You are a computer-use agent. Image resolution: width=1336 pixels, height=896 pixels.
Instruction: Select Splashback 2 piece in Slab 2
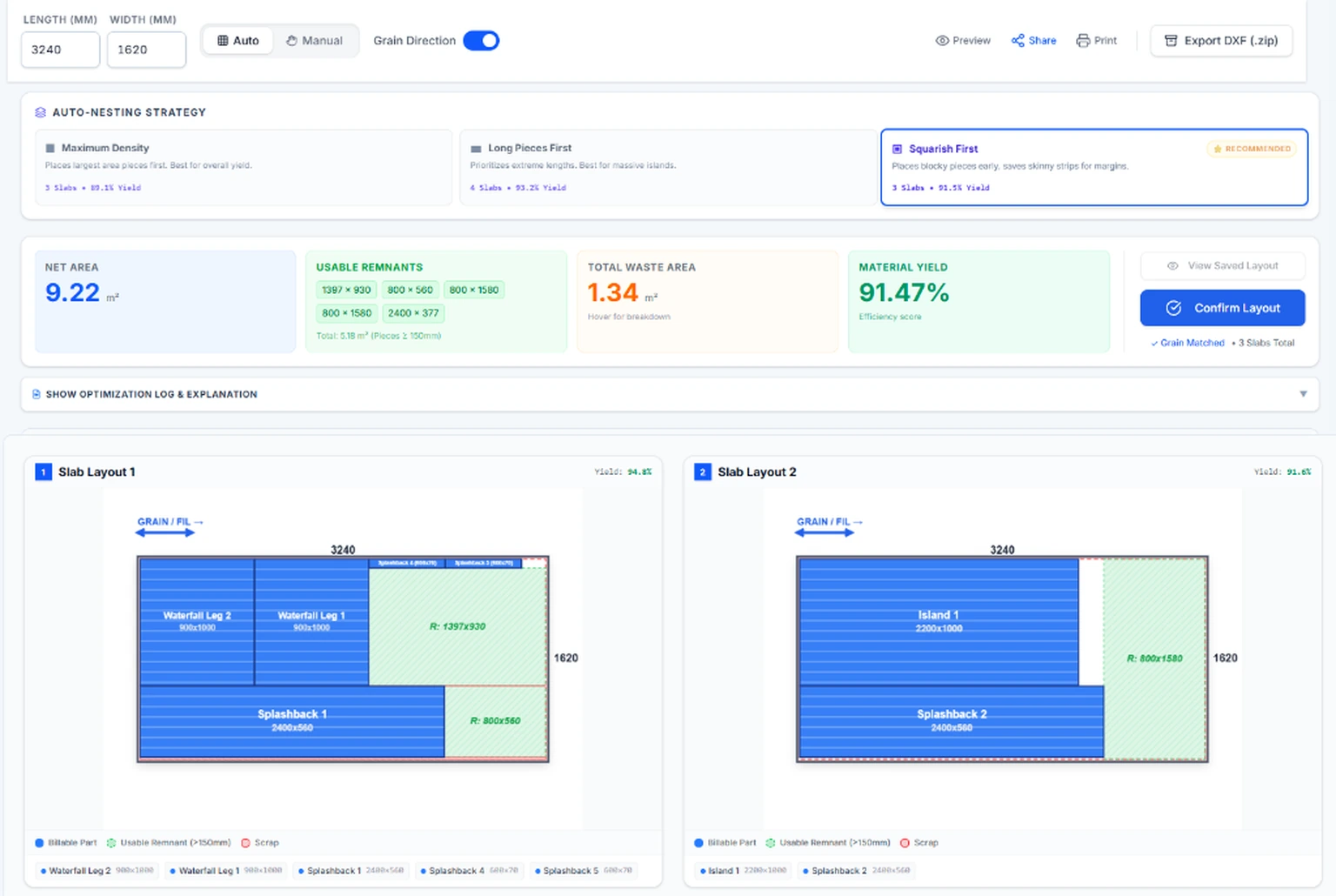click(x=952, y=720)
